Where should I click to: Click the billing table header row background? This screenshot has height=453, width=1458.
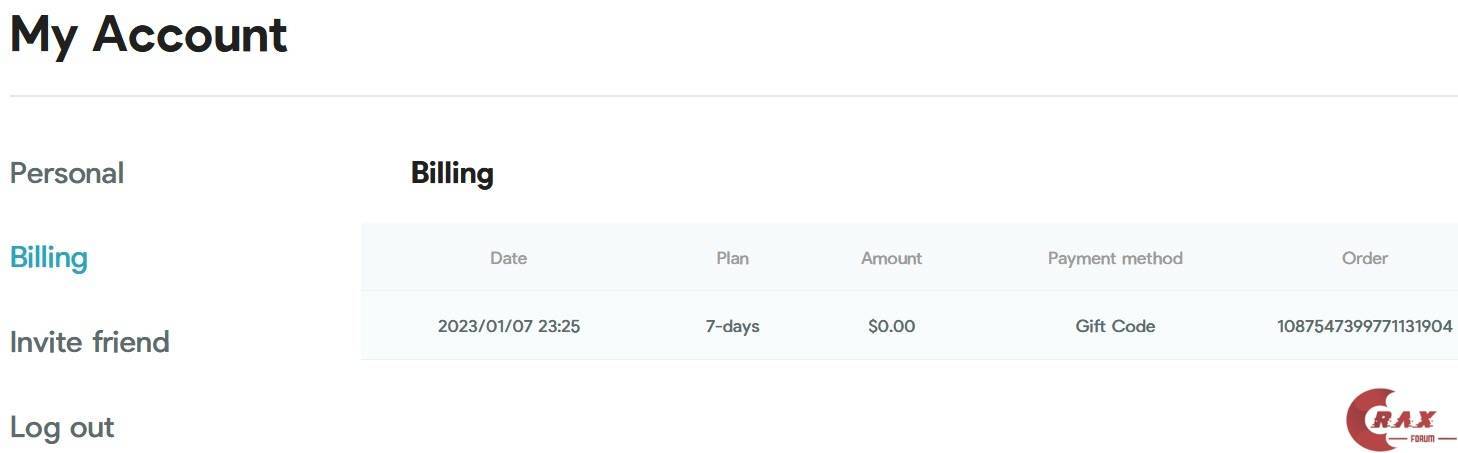tap(620, 258)
